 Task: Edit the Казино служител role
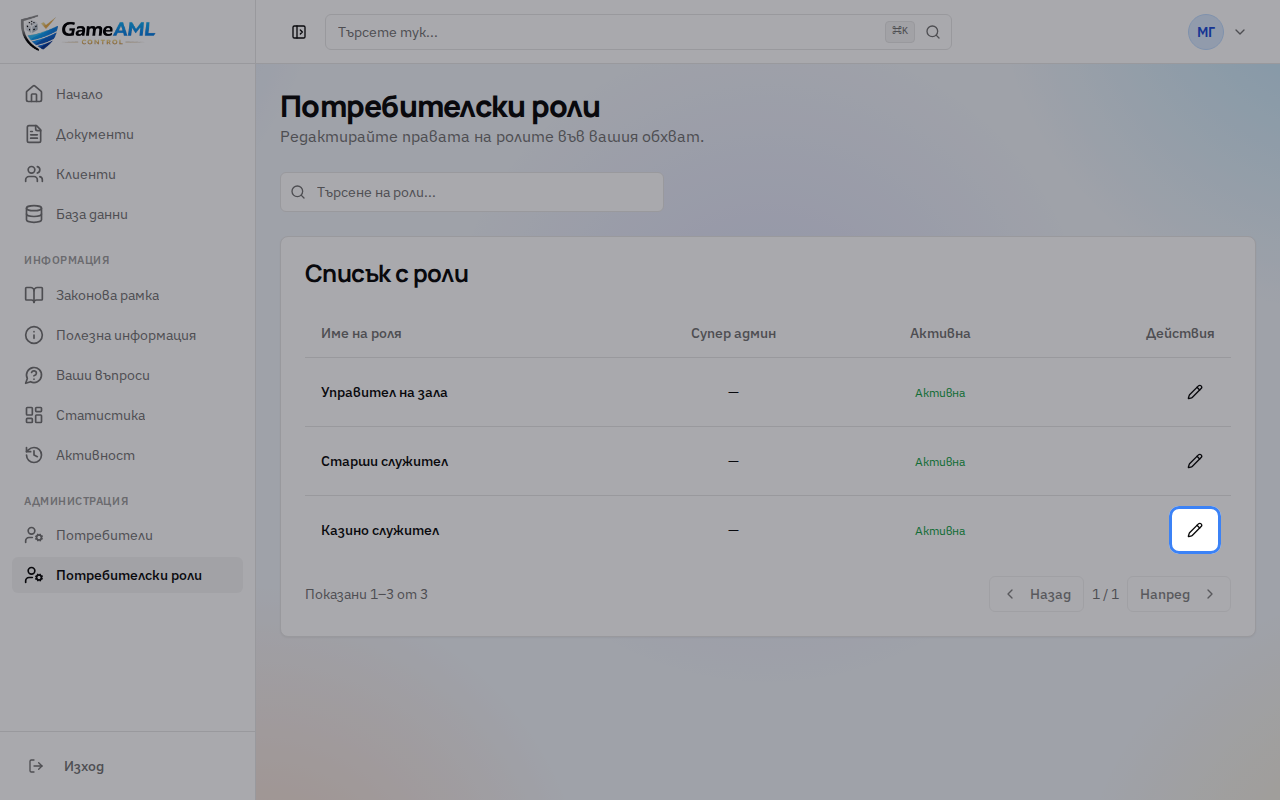1194,530
